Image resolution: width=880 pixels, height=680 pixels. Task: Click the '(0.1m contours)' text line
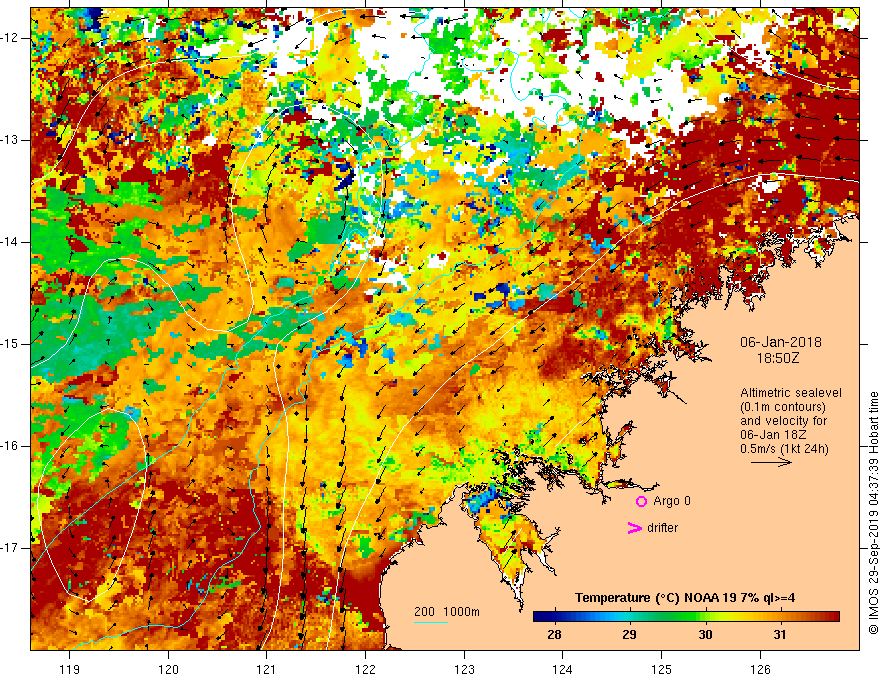(x=783, y=407)
